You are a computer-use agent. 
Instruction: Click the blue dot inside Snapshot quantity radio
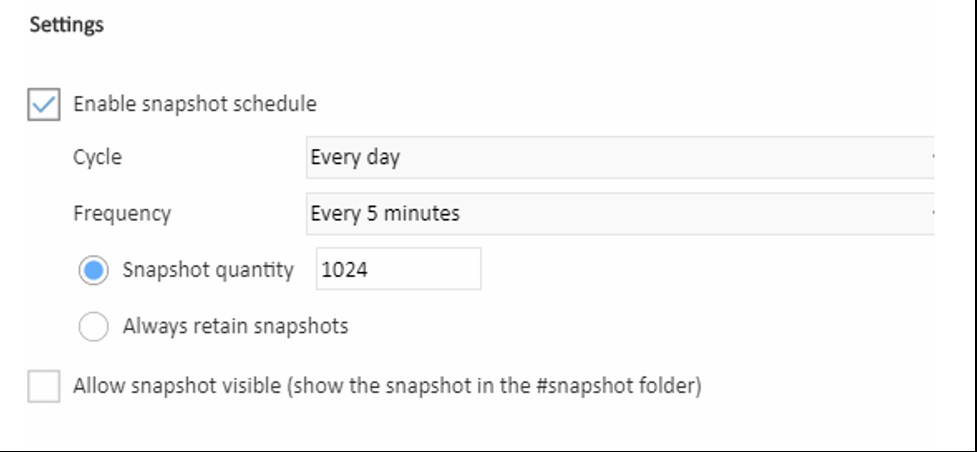pos(94,270)
